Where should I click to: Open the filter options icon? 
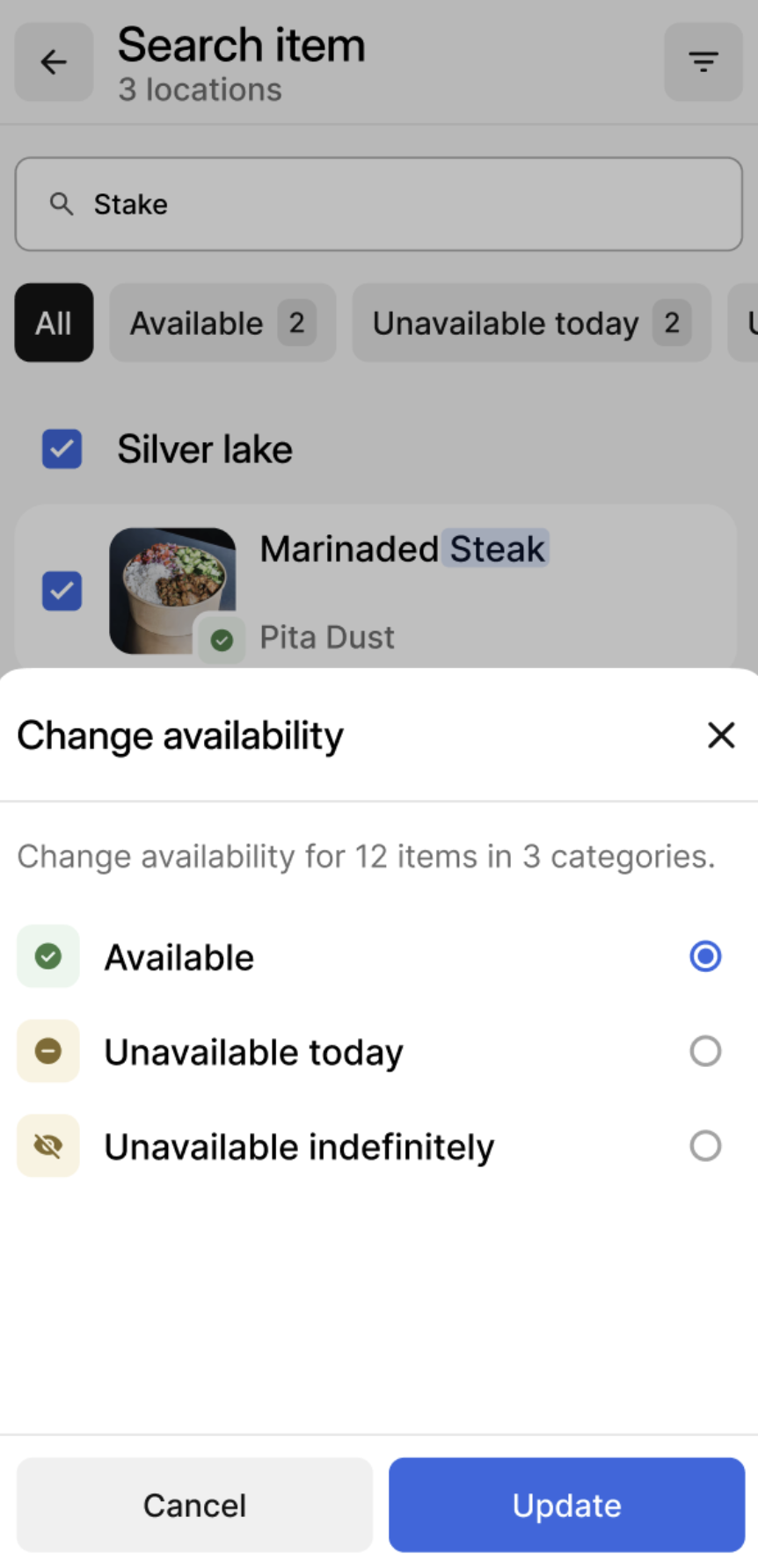(x=703, y=62)
